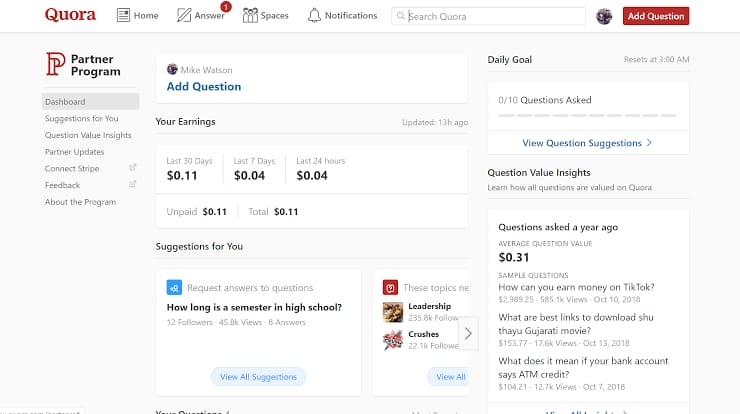
Task: Click the Unpaid $0.11 amount
Action: 214,212
